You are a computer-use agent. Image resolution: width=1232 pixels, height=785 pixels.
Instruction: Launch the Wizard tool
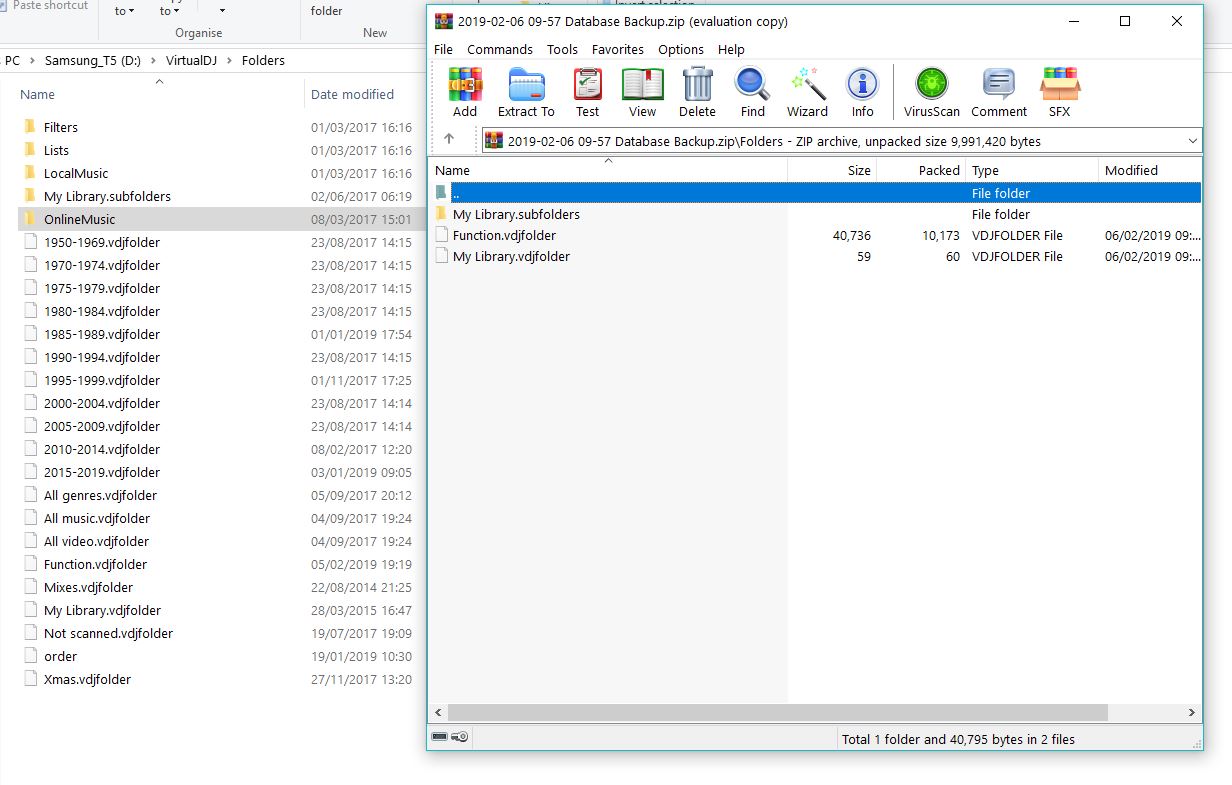pyautogui.click(x=807, y=92)
